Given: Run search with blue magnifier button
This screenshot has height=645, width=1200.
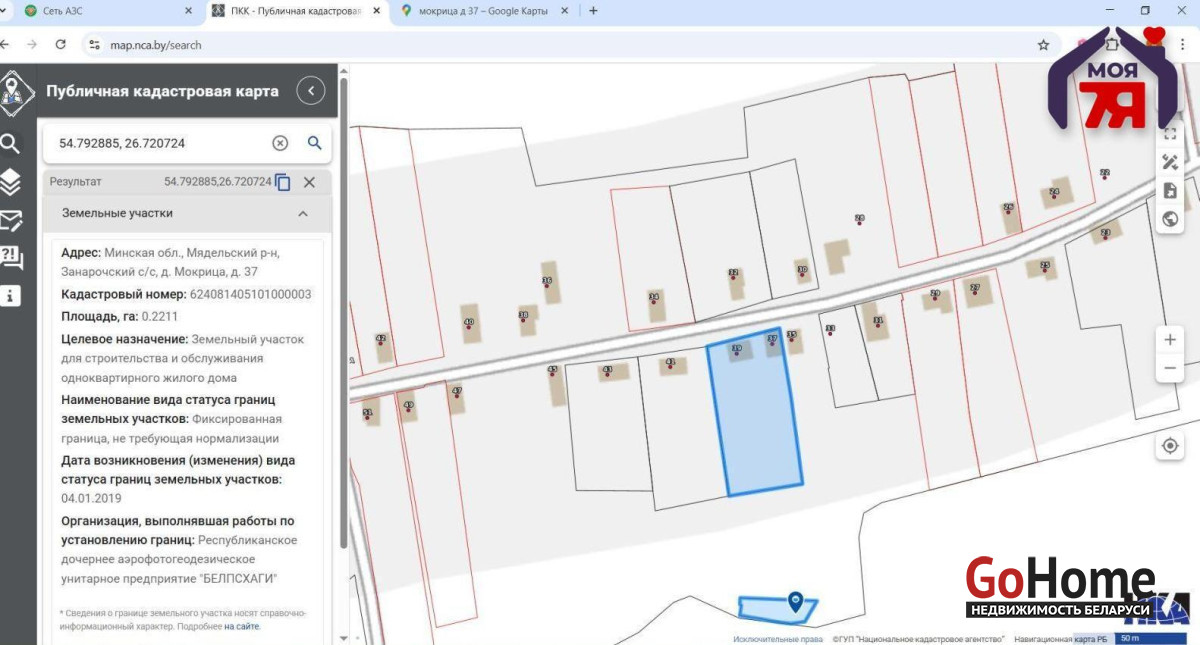Looking at the screenshot, I should point(314,143).
